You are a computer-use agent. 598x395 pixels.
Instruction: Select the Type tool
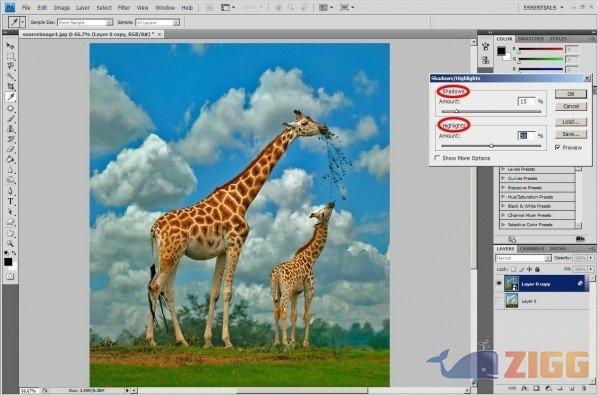pos(10,201)
